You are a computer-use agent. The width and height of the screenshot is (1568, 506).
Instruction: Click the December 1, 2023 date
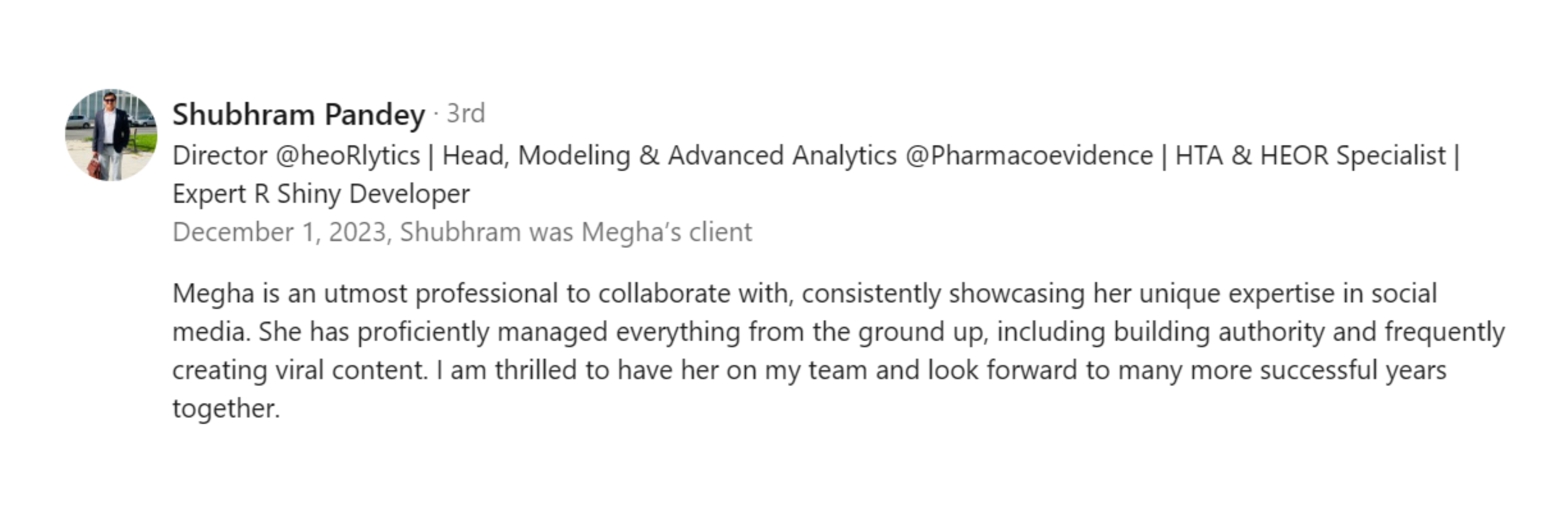(x=281, y=232)
